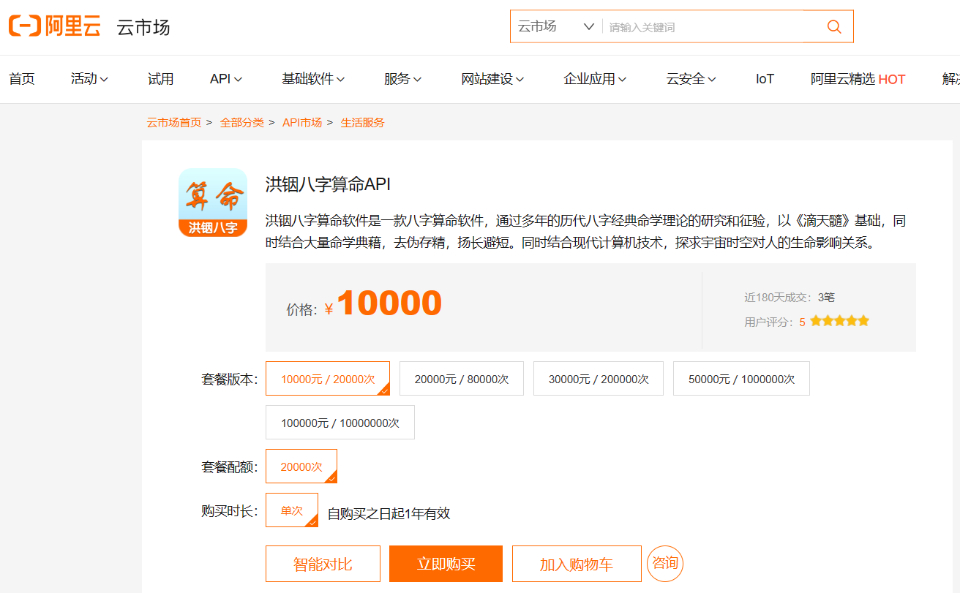Click the 自购买之日起1年有效 note
This screenshot has width=960, height=593.
coord(389,513)
